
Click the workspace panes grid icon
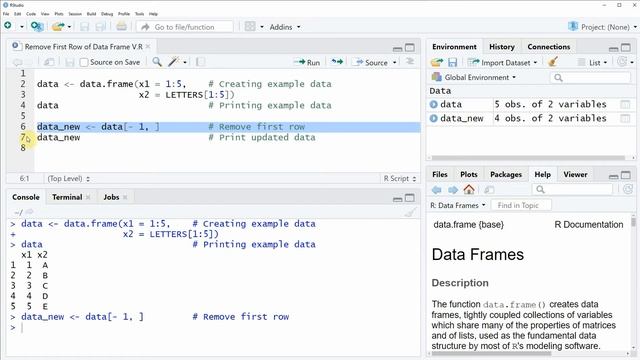coord(250,27)
